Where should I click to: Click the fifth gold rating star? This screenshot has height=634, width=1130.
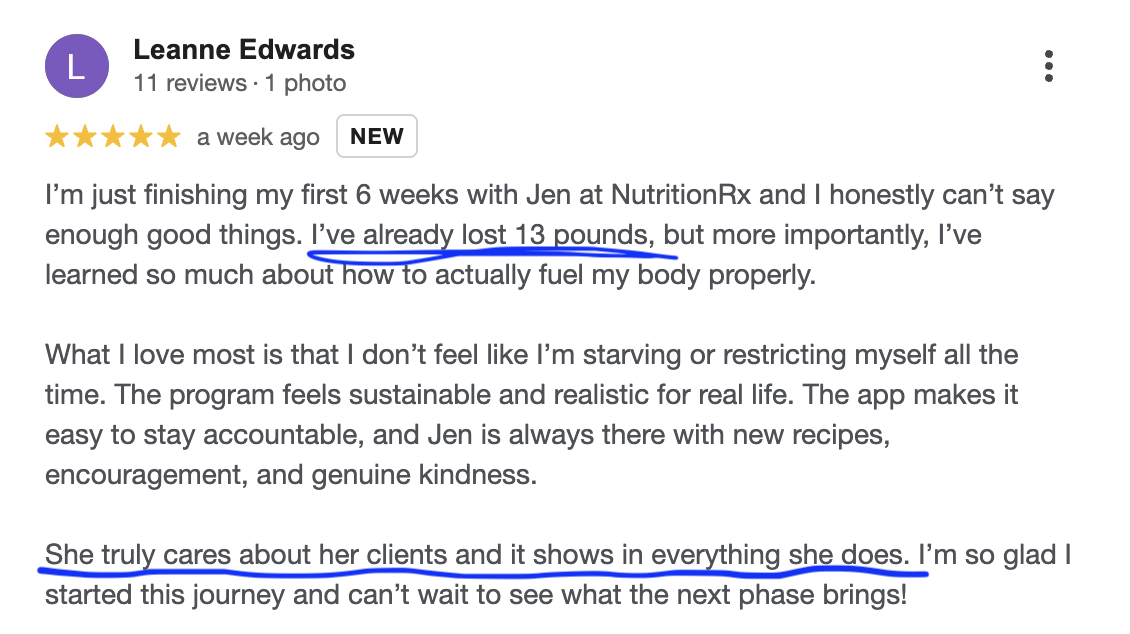tap(169, 136)
